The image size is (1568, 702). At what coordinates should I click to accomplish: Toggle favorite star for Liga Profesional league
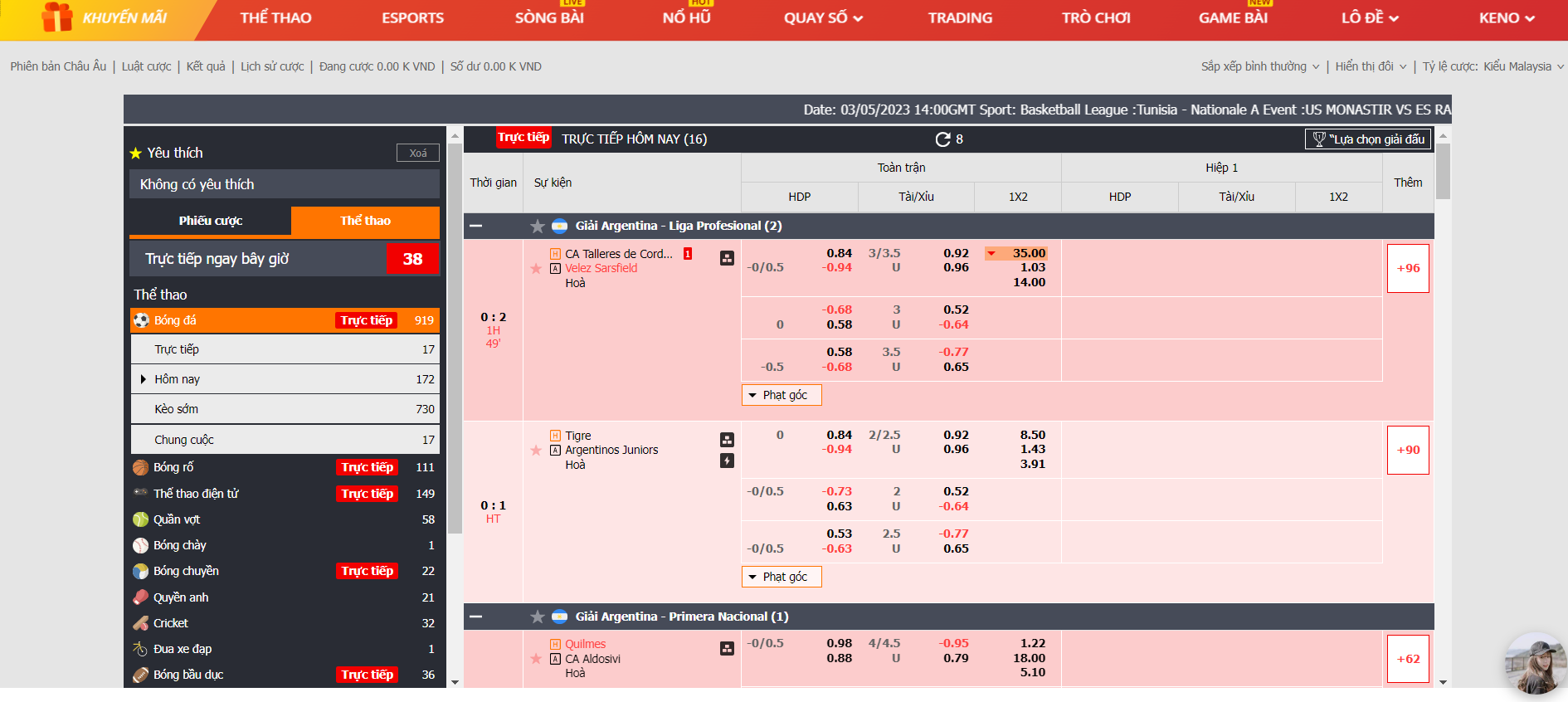[538, 227]
